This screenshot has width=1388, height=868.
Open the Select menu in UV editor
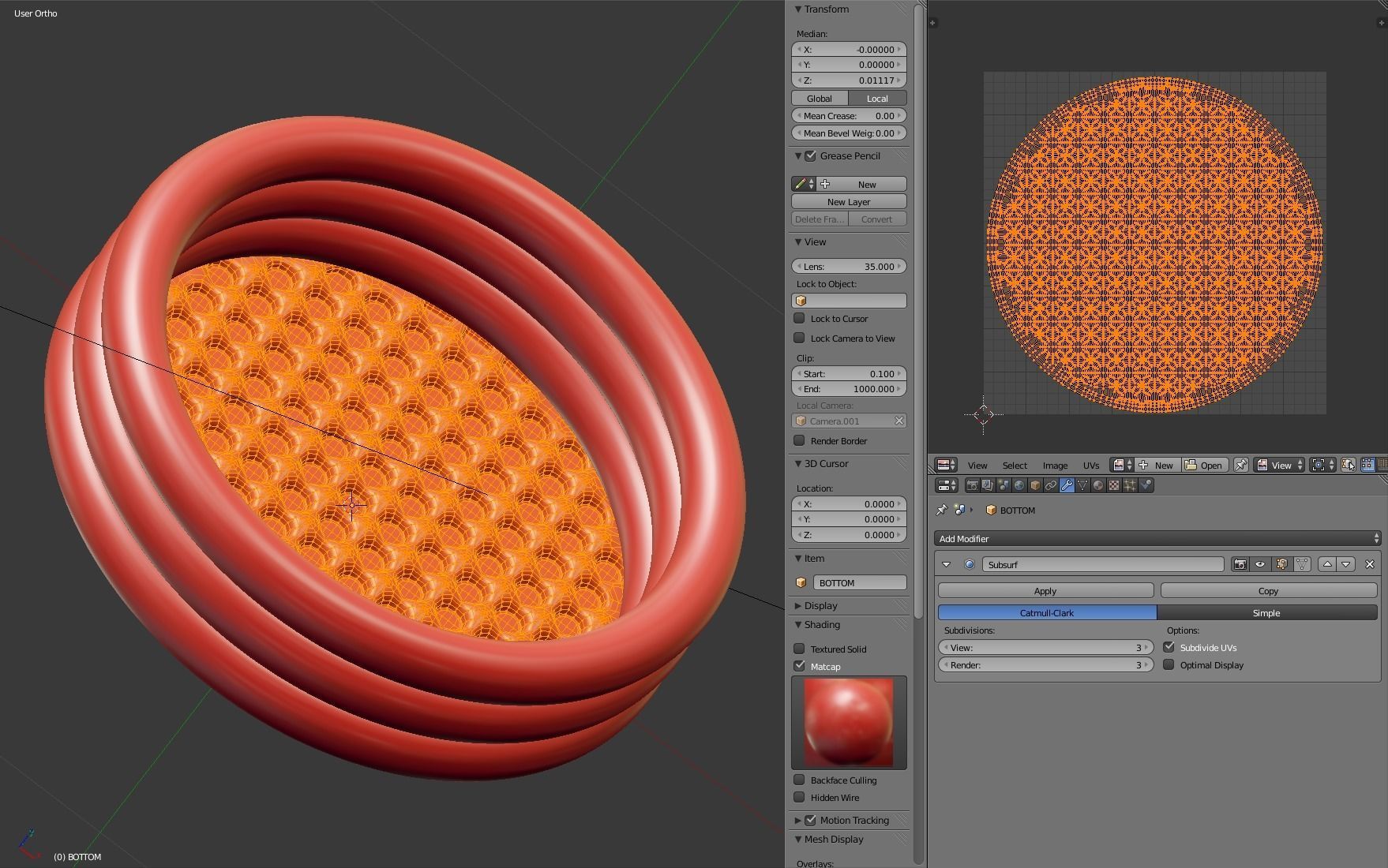click(x=1015, y=465)
